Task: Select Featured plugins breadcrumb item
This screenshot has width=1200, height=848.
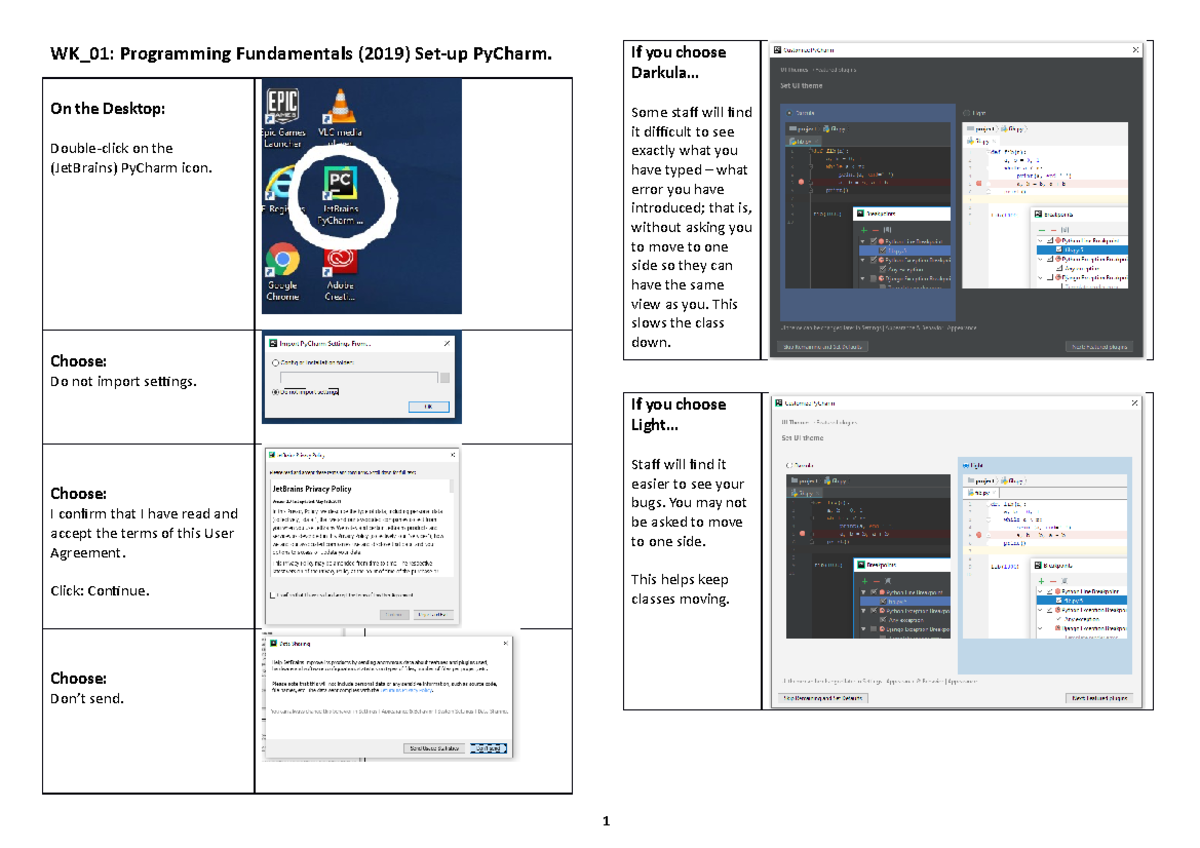Action: pos(835,69)
